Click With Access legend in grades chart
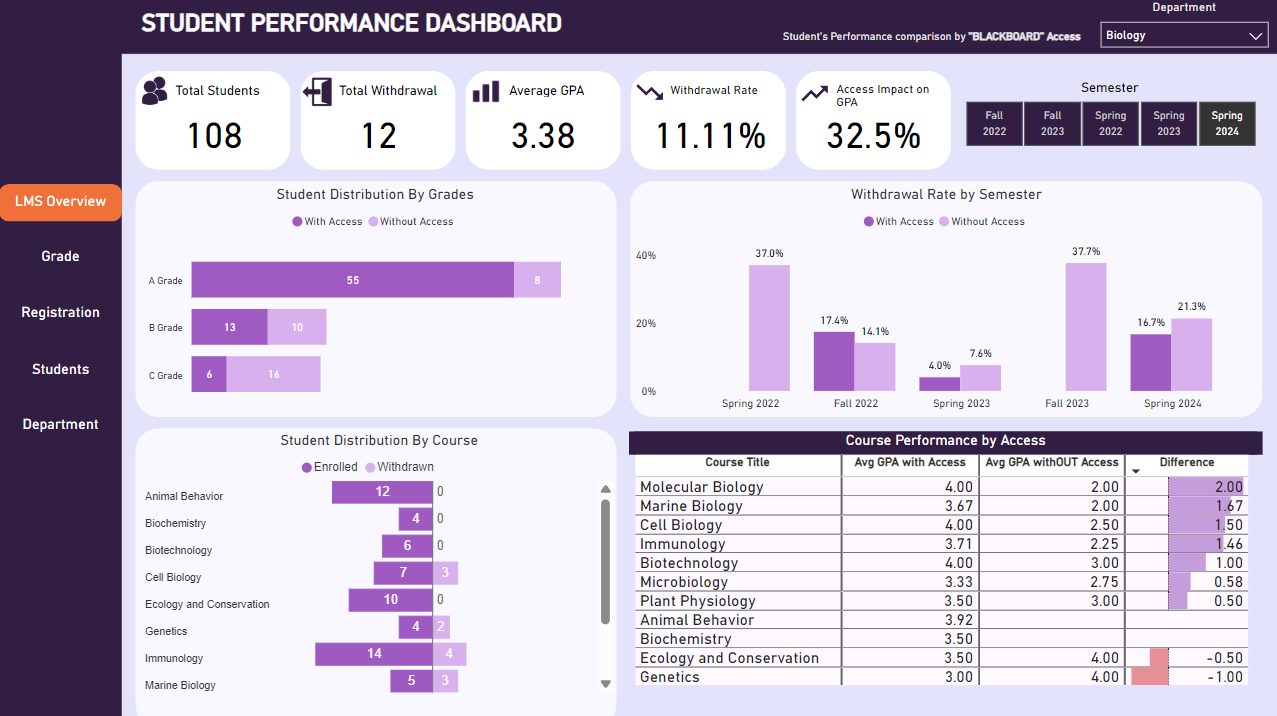1277x716 pixels. (327, 222)
